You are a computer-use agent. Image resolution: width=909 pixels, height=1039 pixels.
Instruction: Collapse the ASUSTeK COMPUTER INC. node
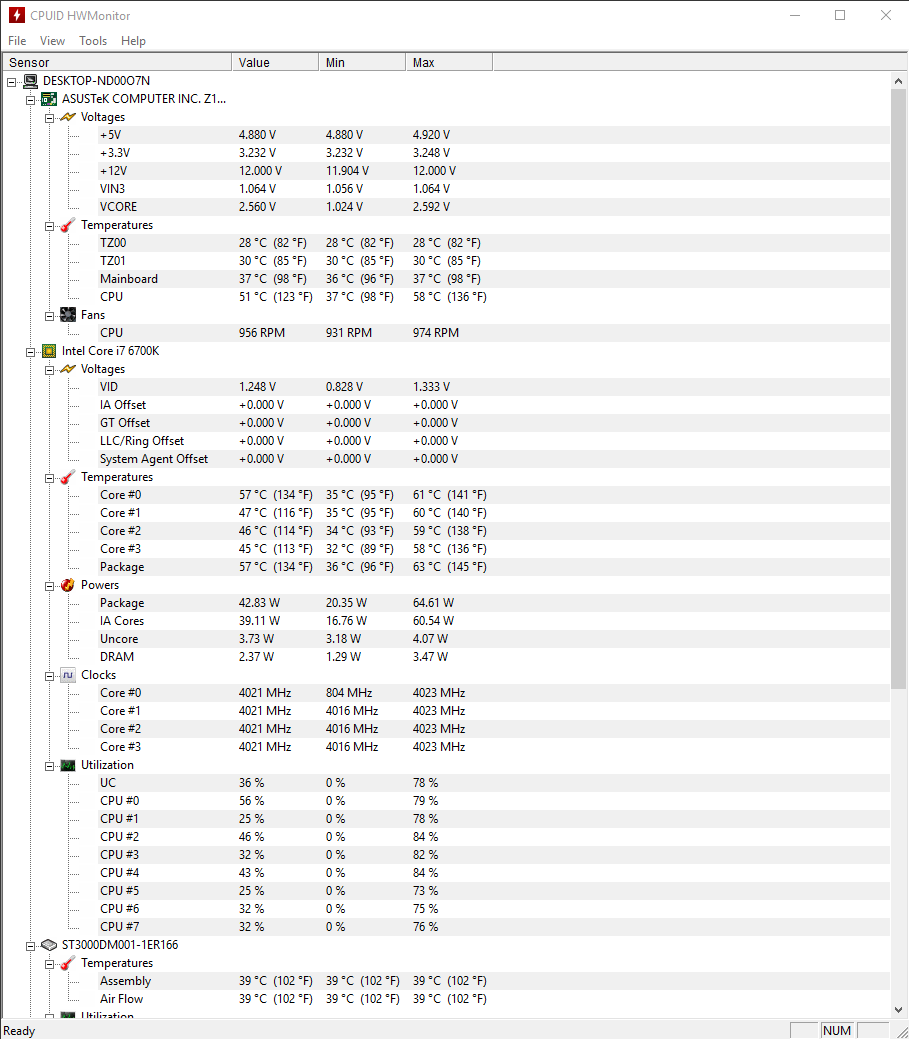click(x=30, y=100)
